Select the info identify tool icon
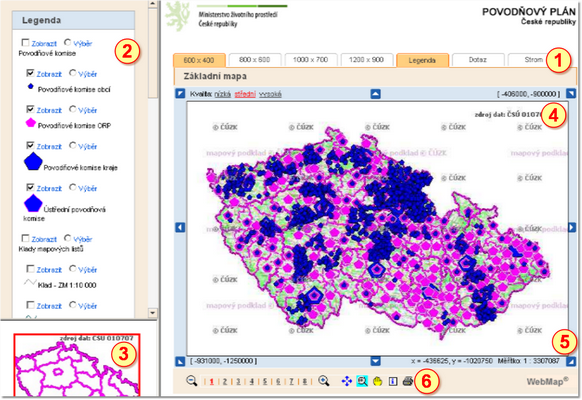This screenshot has height=400, width=582. [393, 381]
